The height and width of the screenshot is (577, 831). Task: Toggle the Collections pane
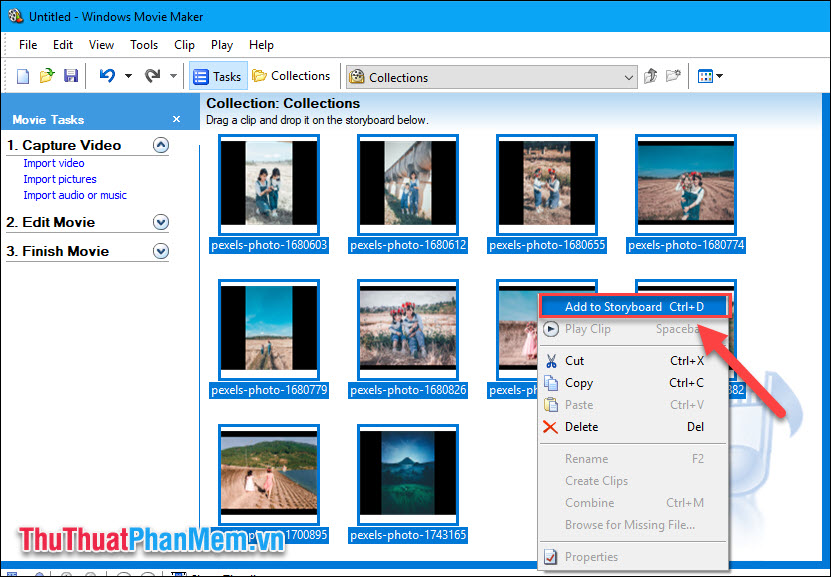pos(292,75)
